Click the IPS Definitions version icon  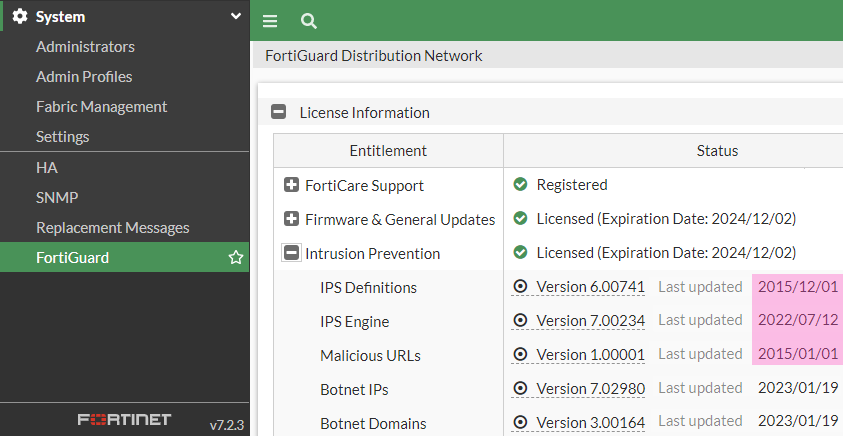coord(520,288)
